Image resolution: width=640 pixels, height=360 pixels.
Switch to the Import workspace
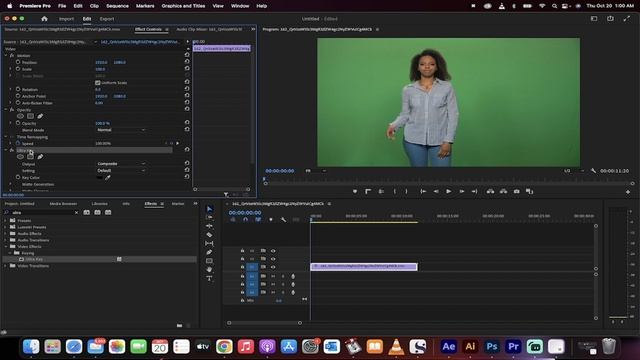click(x=66, y=19)
